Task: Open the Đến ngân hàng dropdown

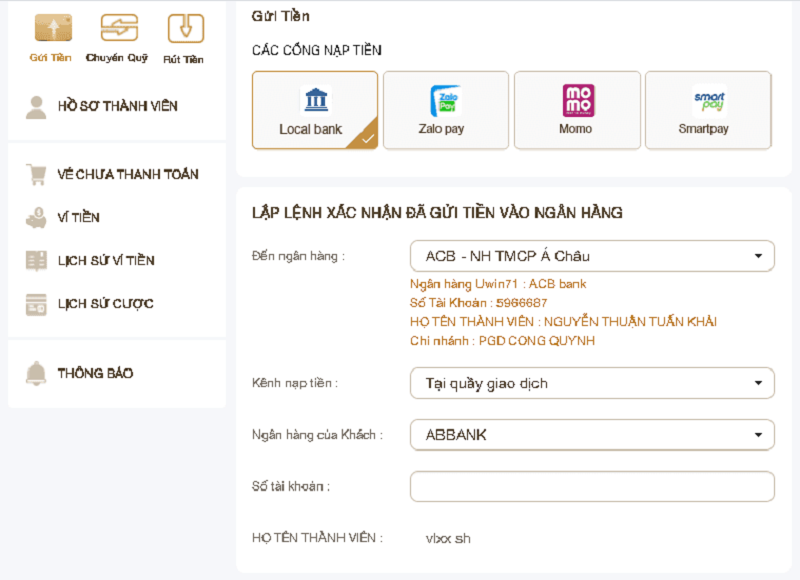Action: click(x=592, y=256)
